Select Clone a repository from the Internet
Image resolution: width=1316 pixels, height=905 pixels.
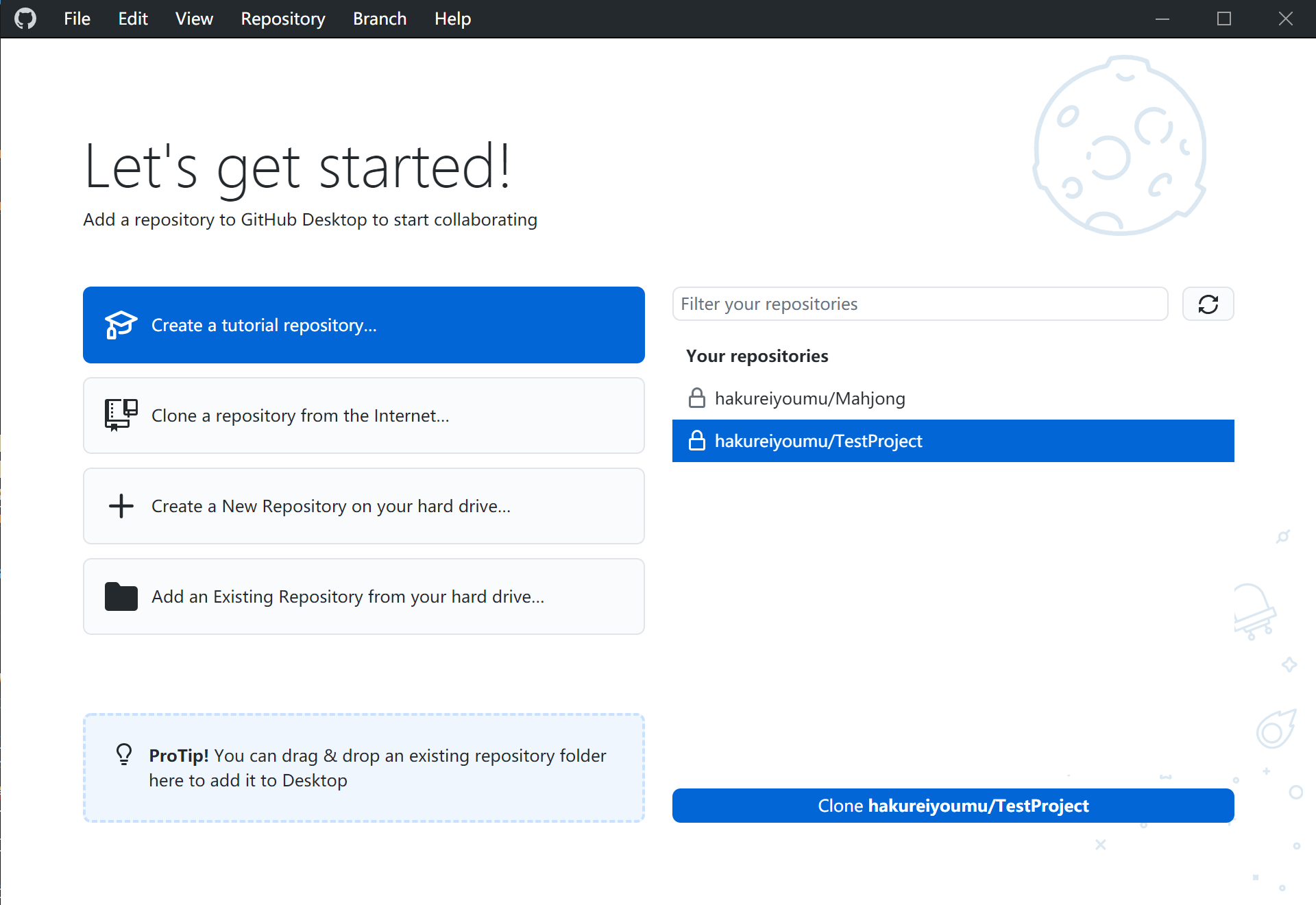363,415
